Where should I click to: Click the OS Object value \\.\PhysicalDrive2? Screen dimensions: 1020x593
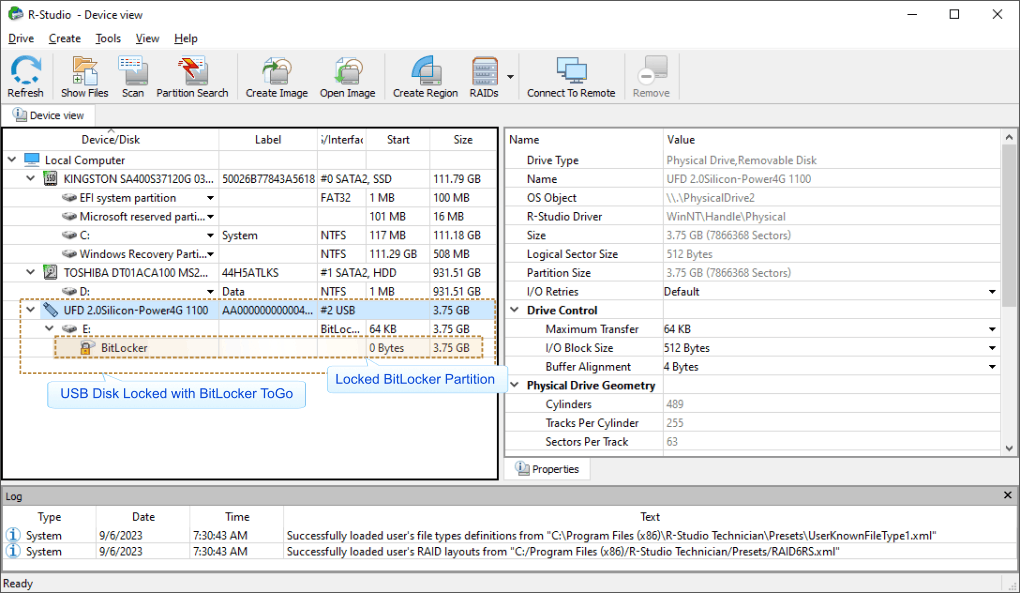(x=710, y=198)
